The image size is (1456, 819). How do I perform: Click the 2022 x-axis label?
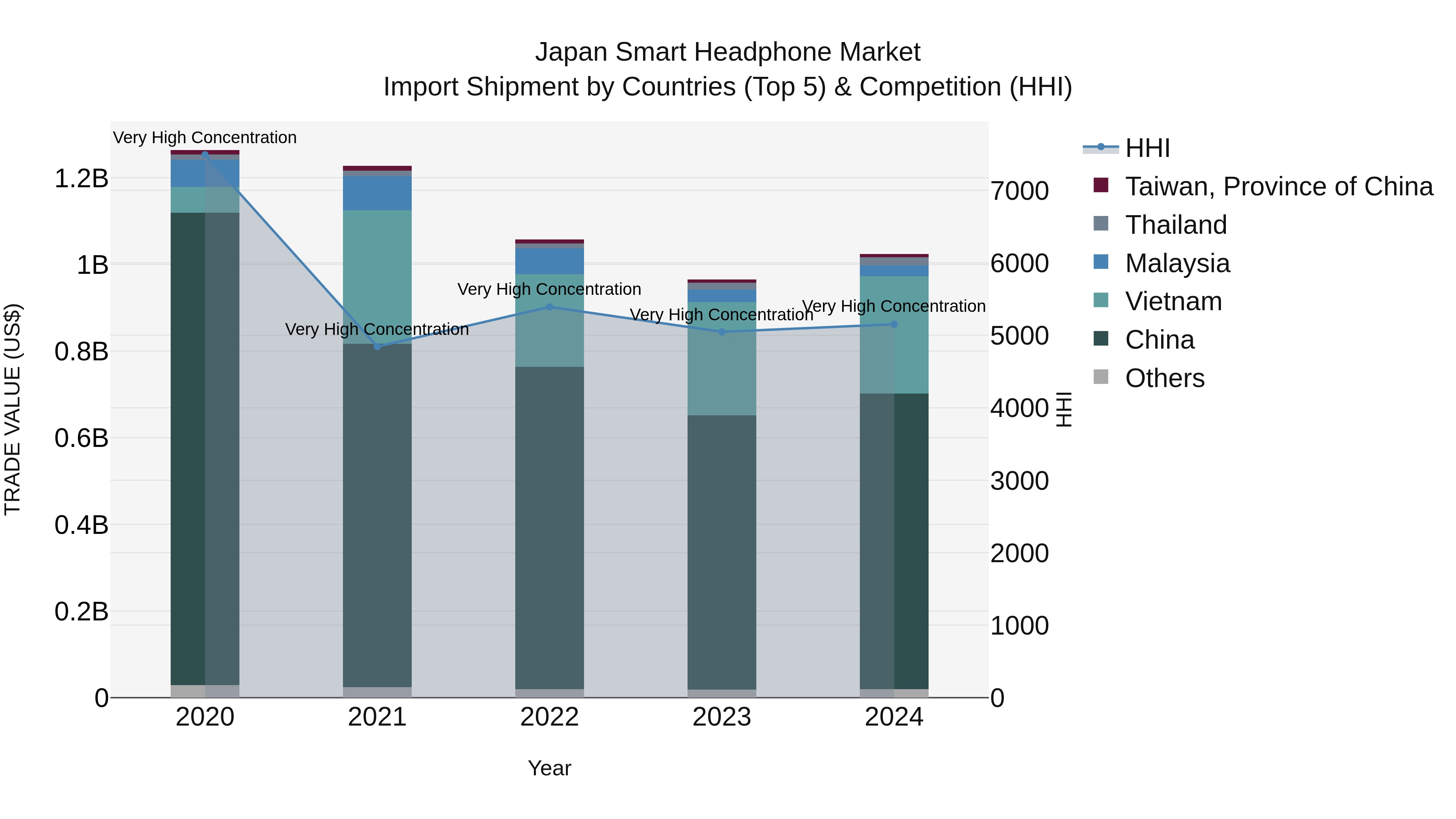pyautogui.click(x=550, y=717)
